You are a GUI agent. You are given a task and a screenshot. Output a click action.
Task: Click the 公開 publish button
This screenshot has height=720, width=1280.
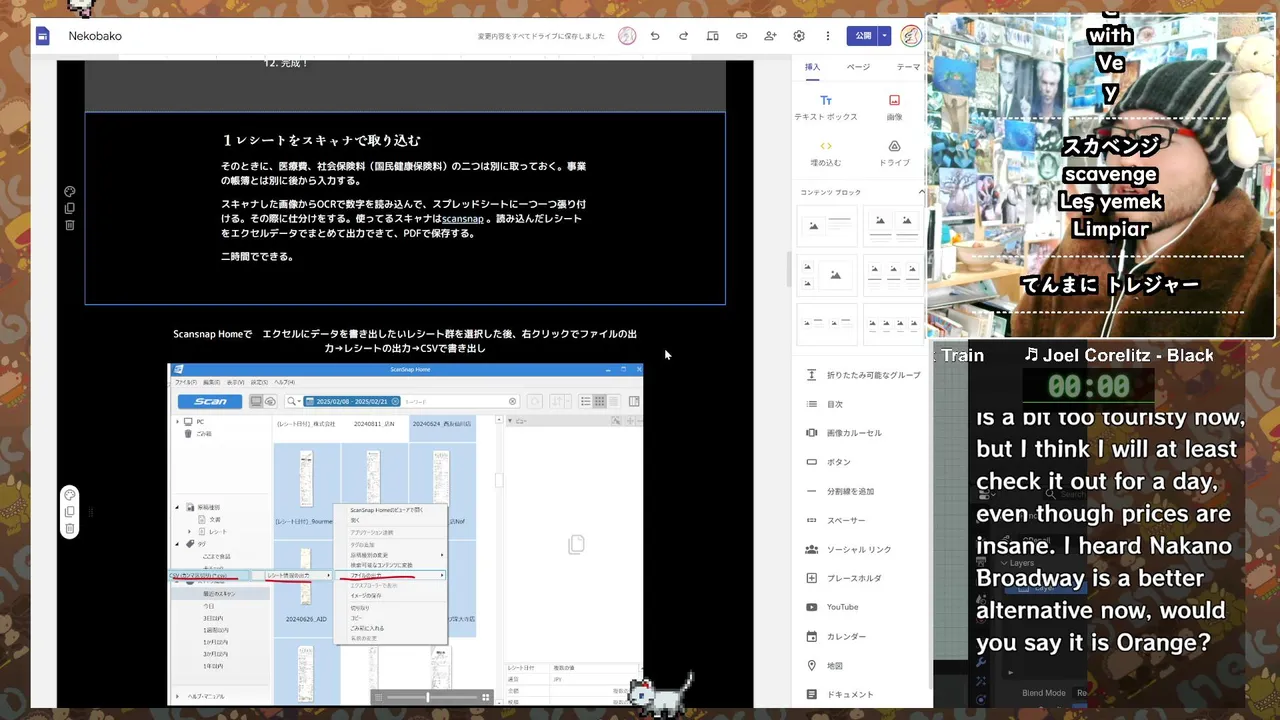click(x=863, y=36)
